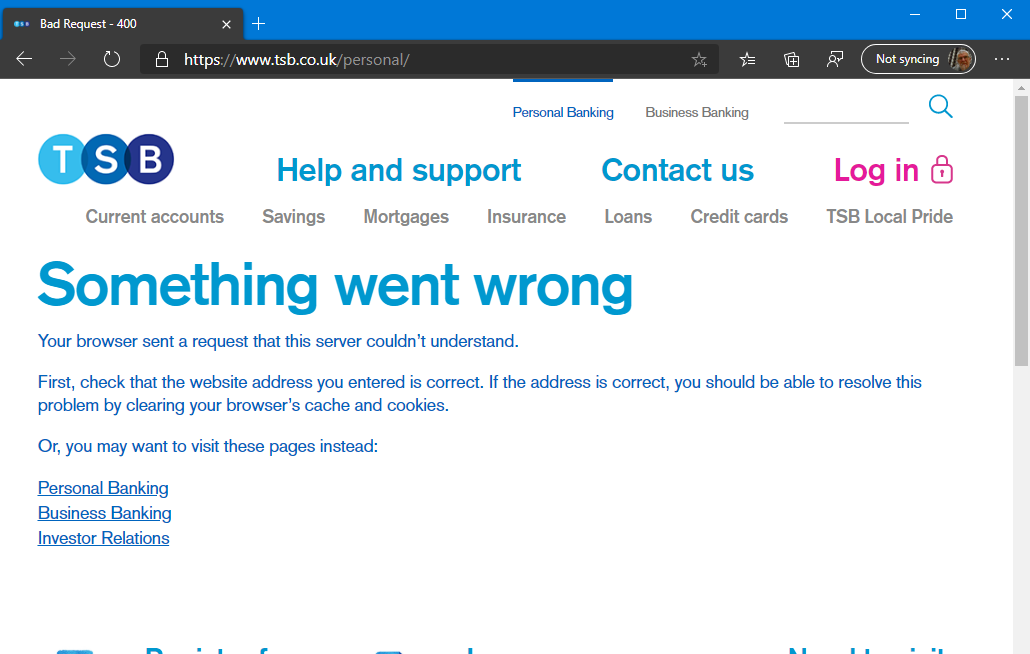Open the Personal Banking link
This screenshot has height=654, width=1030.
pyautogui.click(x=102, y=487)
